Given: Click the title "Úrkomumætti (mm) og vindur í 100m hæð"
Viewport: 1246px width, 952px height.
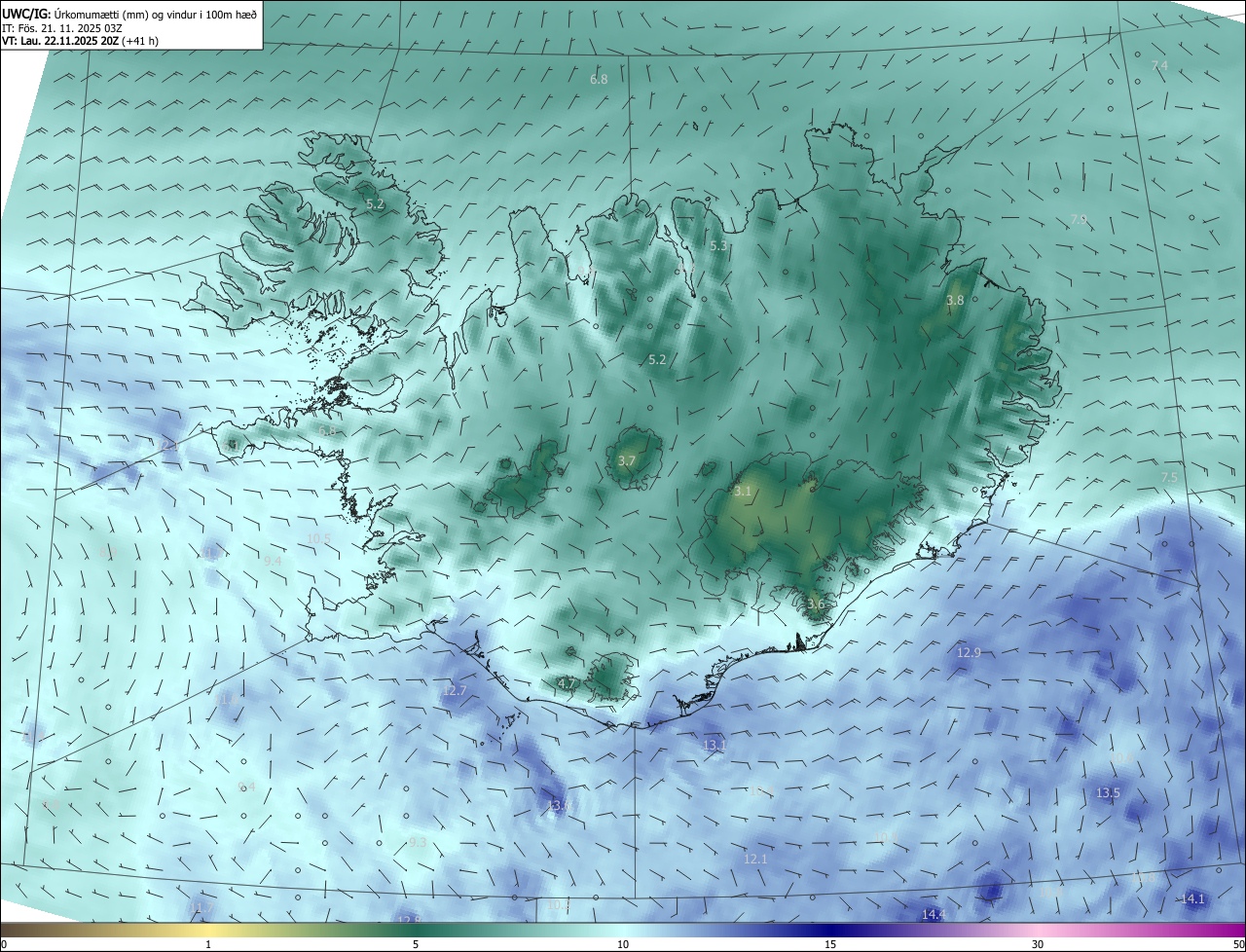Looking at the screenshot, I should tap(157, 14).
